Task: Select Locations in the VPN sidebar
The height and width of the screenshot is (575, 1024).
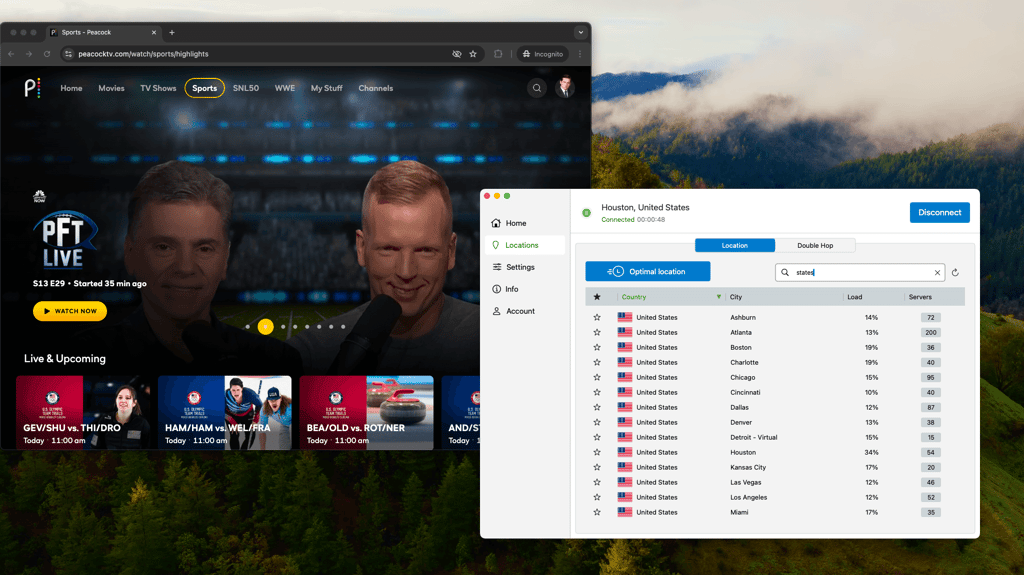Action: (522, 245)
